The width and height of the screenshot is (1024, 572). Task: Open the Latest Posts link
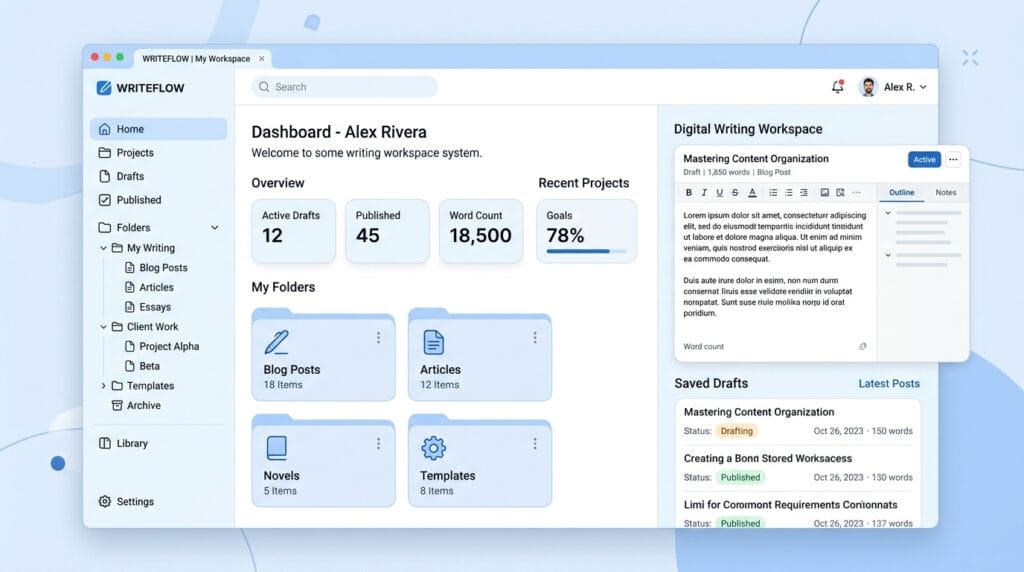coord(889,383)
